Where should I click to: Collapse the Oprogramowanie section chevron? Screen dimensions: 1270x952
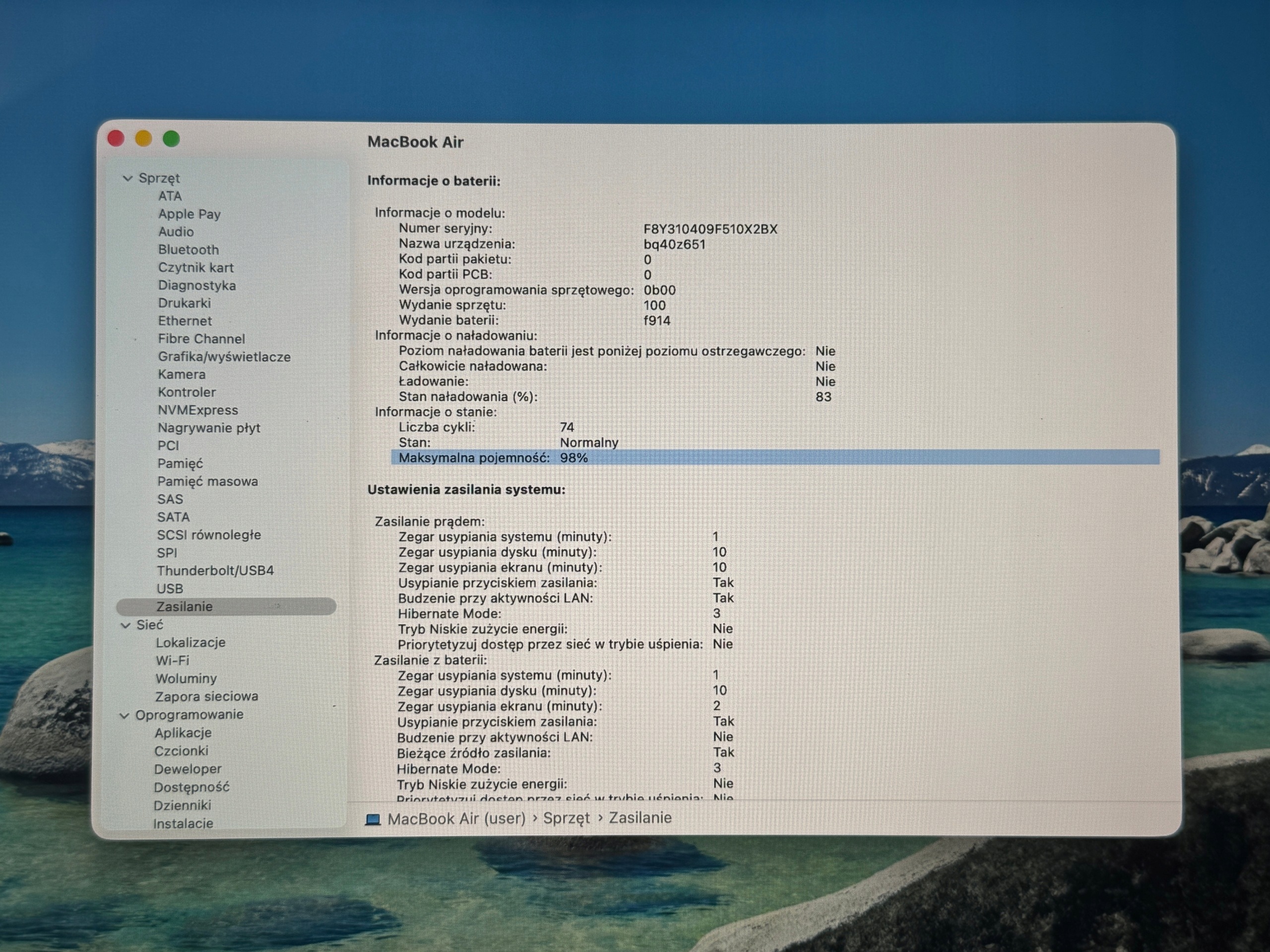point(124,715)
